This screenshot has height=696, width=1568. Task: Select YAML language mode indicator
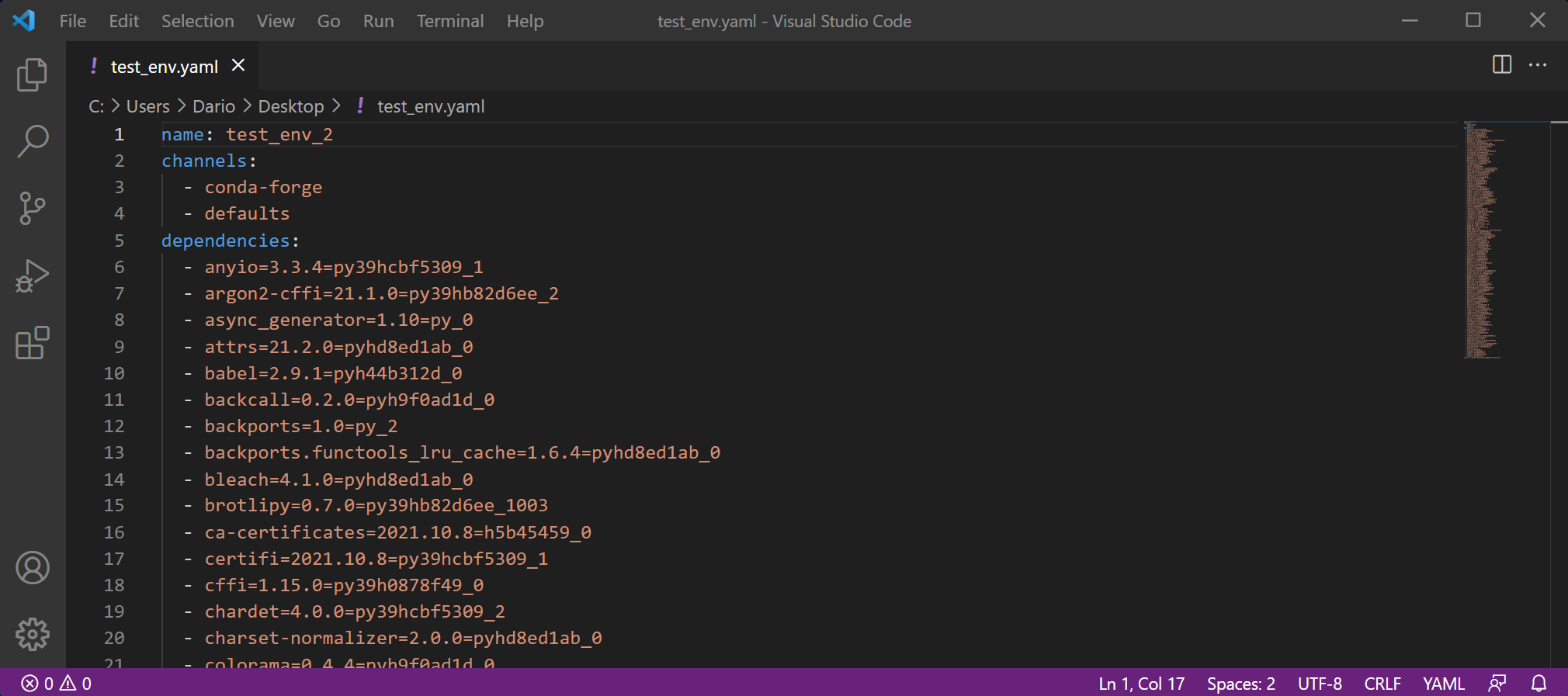(1443, 684)
